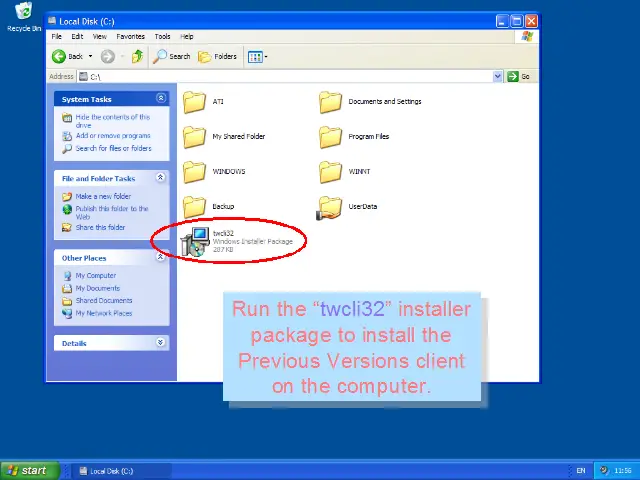The height and width of the screenshot is (480, 640).
Task: Click the 11:56 taskbar clock
Action: 623,471
